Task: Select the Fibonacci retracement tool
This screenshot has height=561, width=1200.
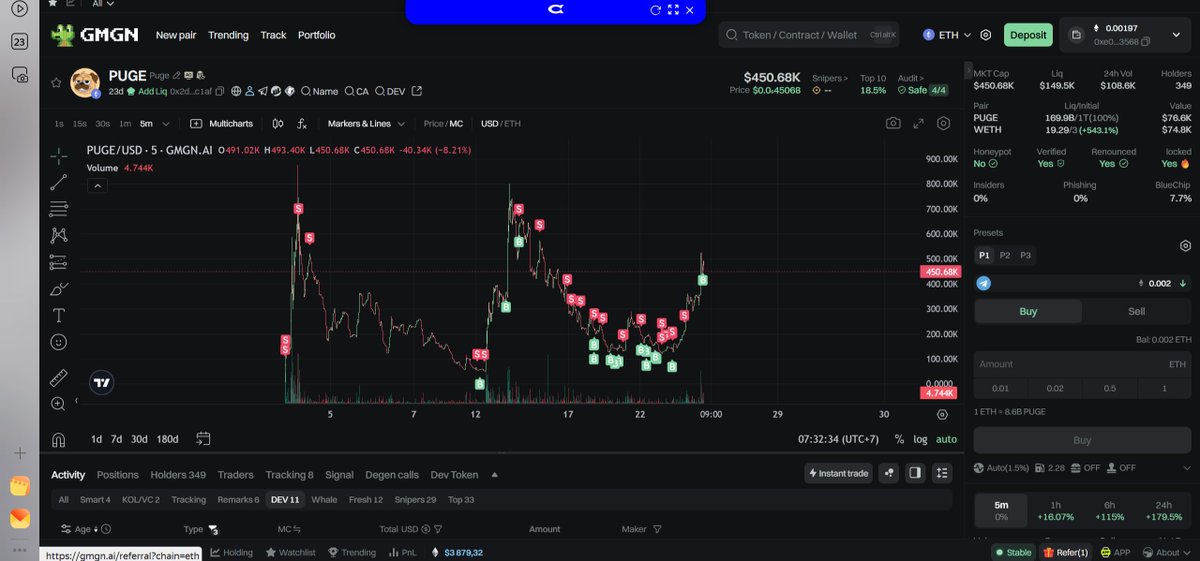Action: 59,209
